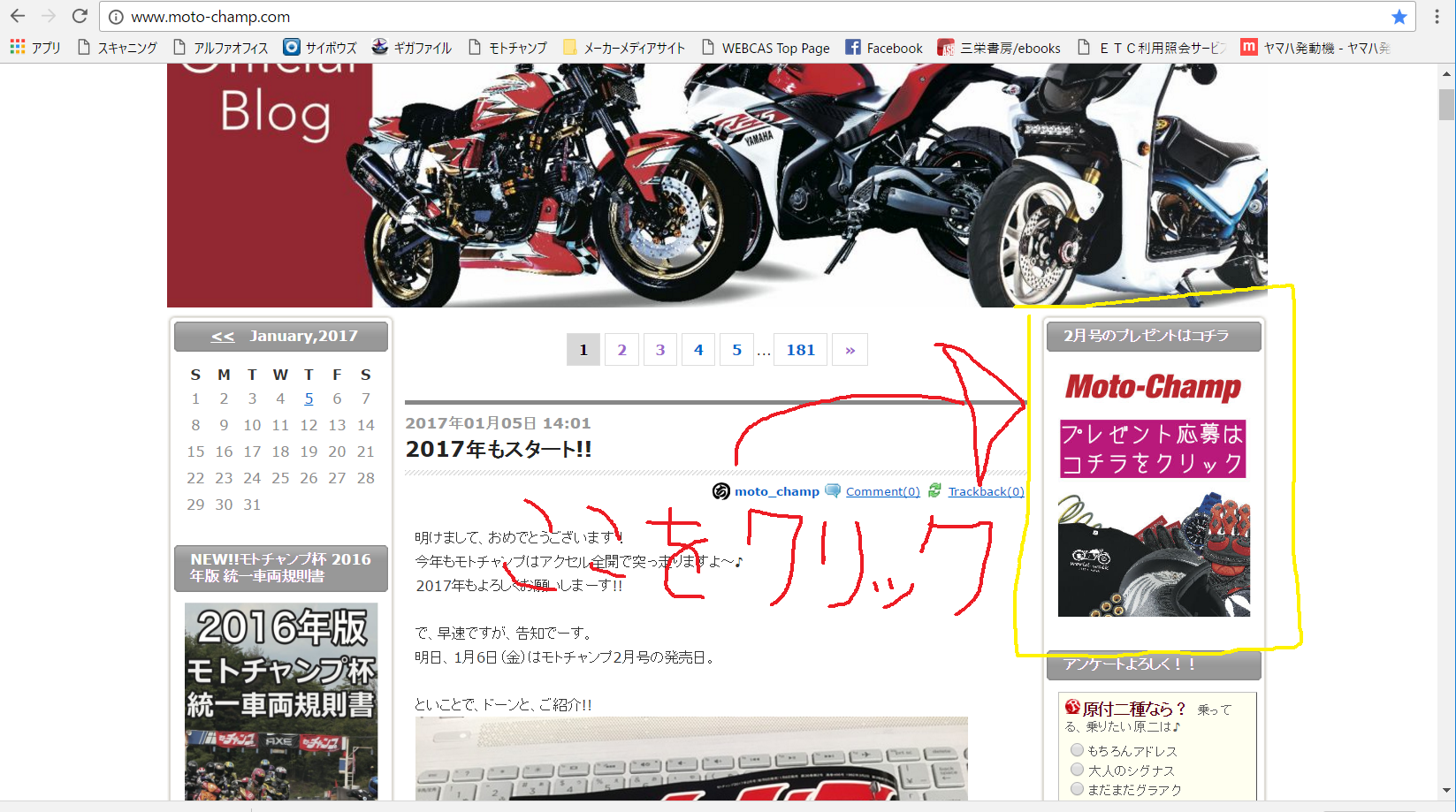Click the scrollbar down arrow
1456x812 pixels.
tap(1446, 791)
